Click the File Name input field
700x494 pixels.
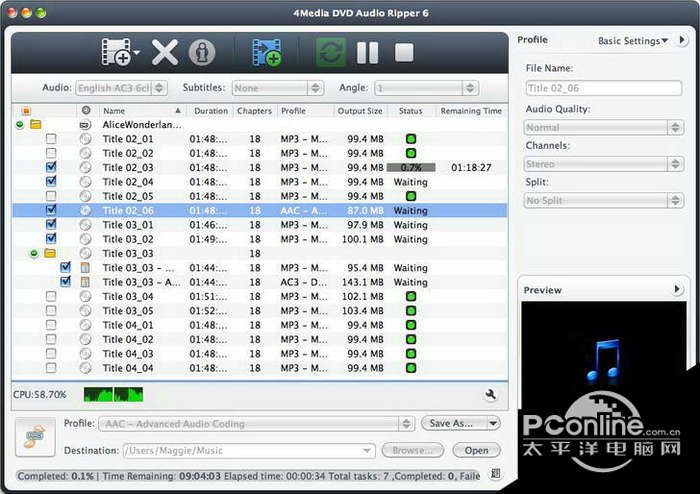tap(604, 88)
